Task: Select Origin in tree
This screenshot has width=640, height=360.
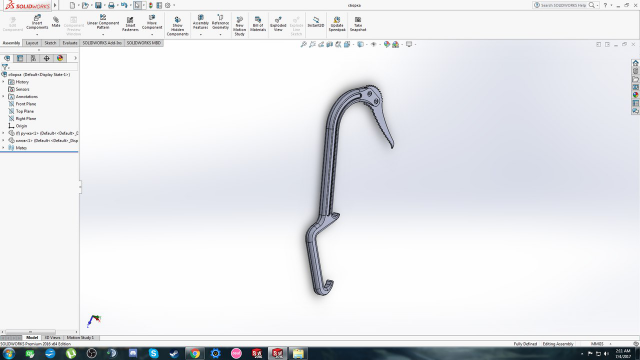Action: [21, 126]
